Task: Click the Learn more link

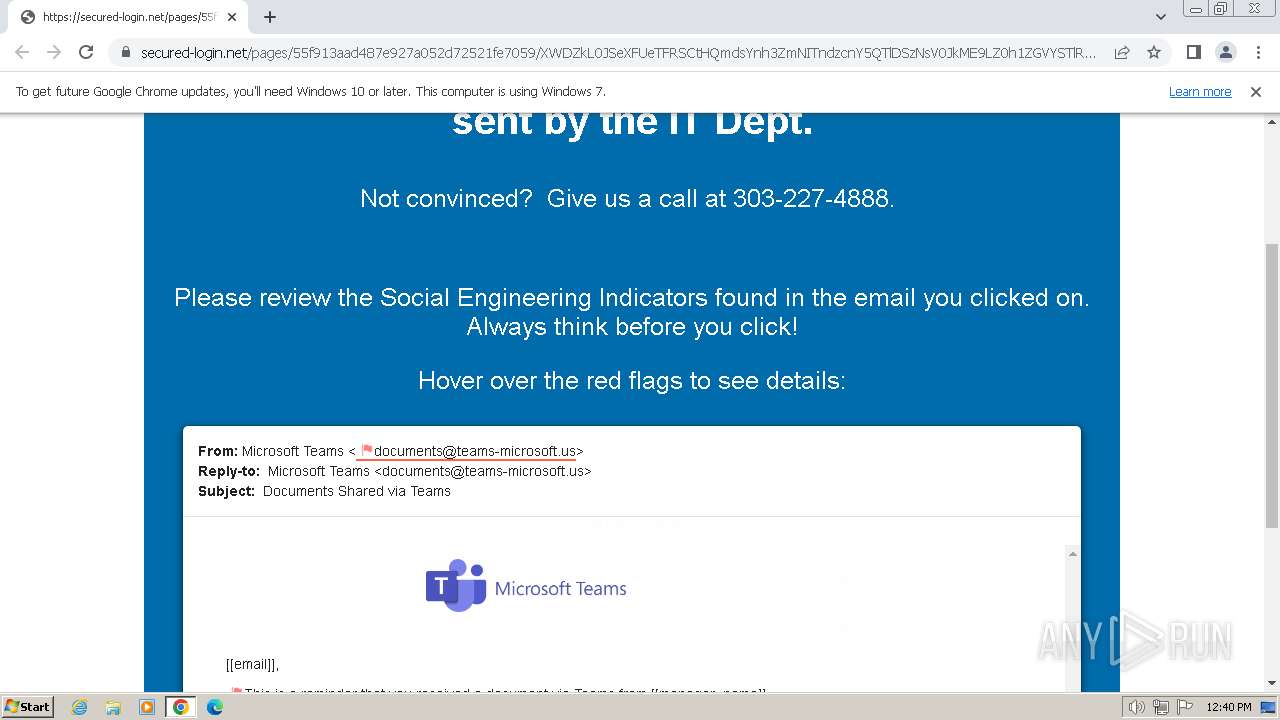Action: [1200, 91]
